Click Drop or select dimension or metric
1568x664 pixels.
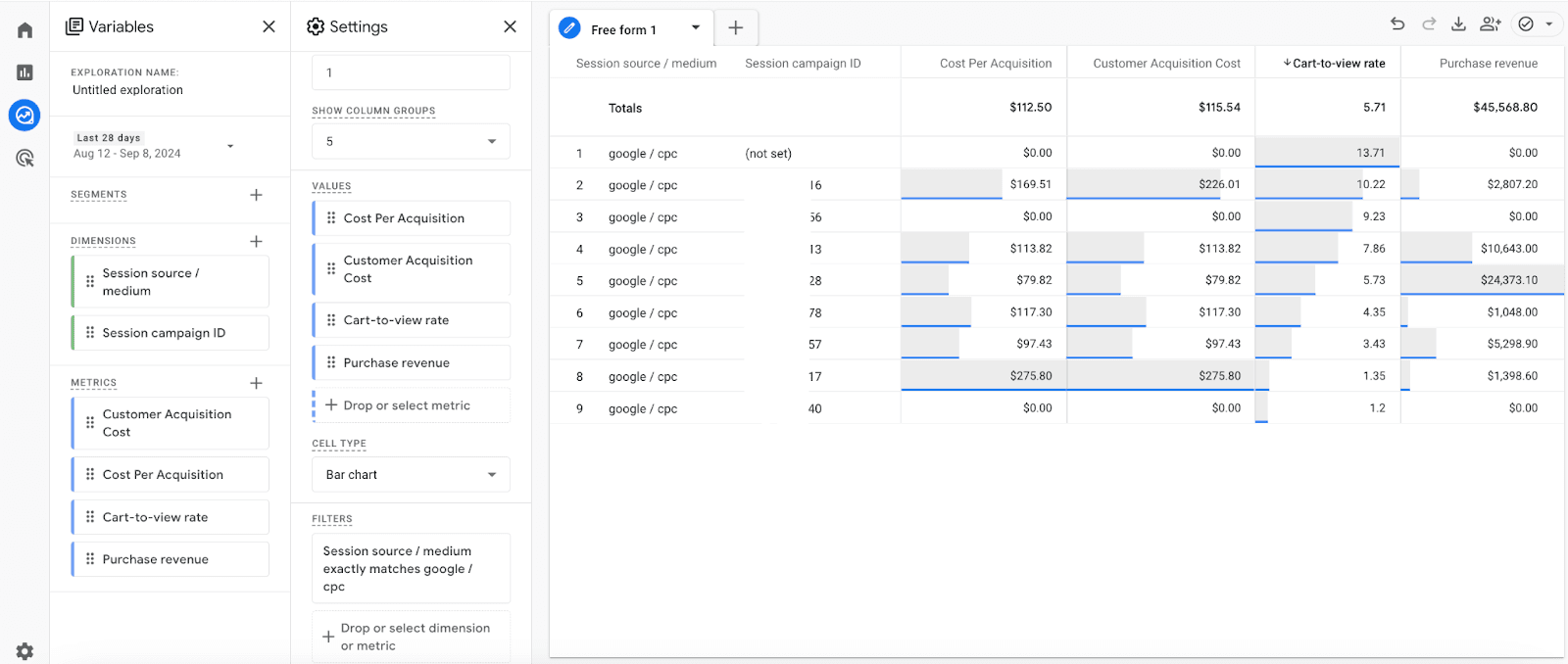[x=411, y=637]
